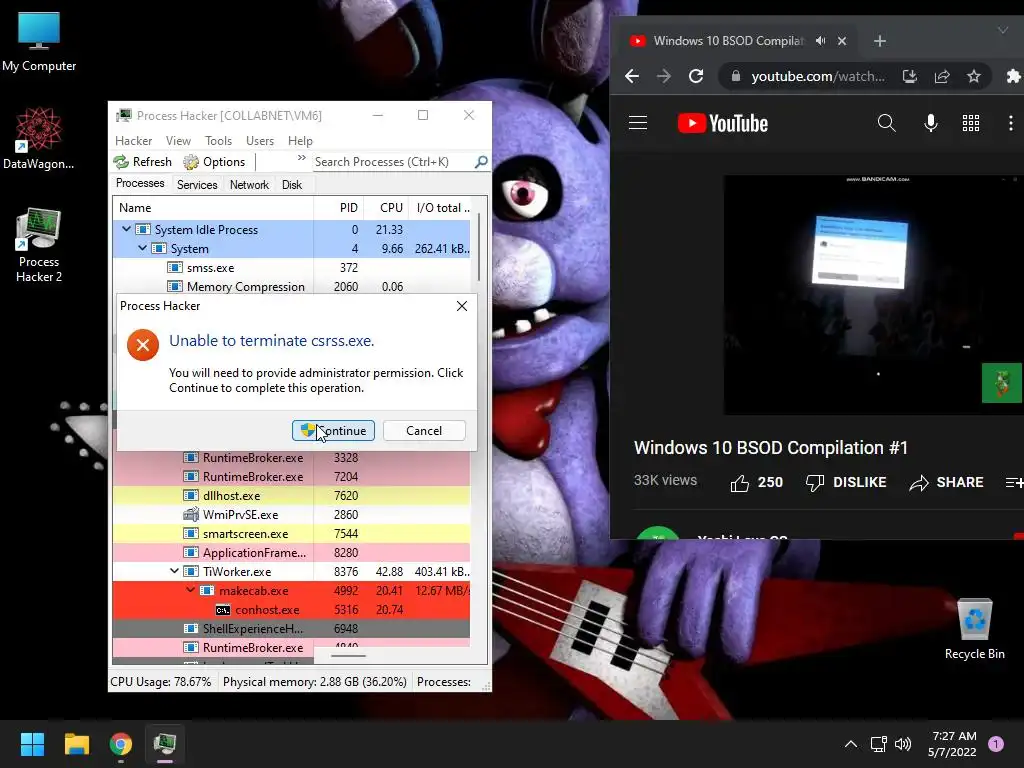Screen dimensions: 1024x768
Task: Click the search magnifier in Process Hacker
Action: 481,162
